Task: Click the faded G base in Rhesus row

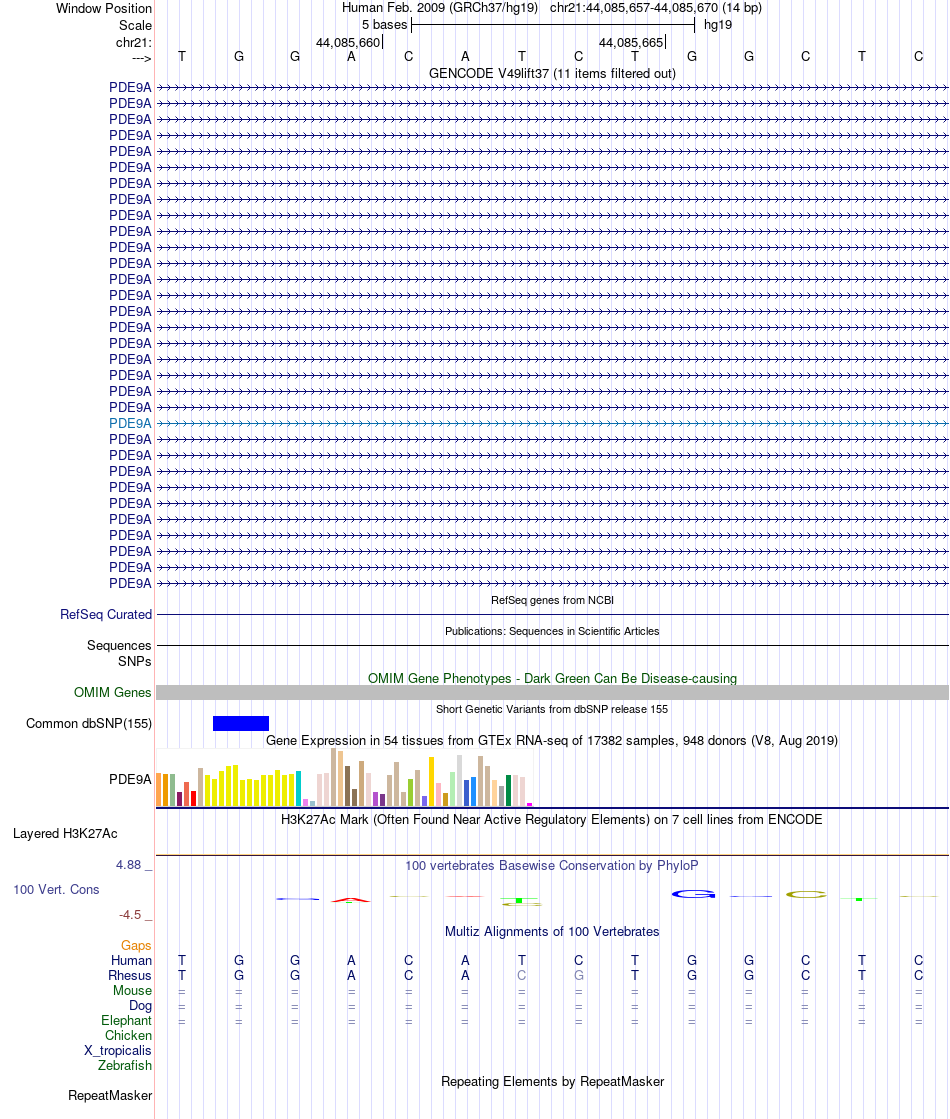Action: [x=578, y=976]
